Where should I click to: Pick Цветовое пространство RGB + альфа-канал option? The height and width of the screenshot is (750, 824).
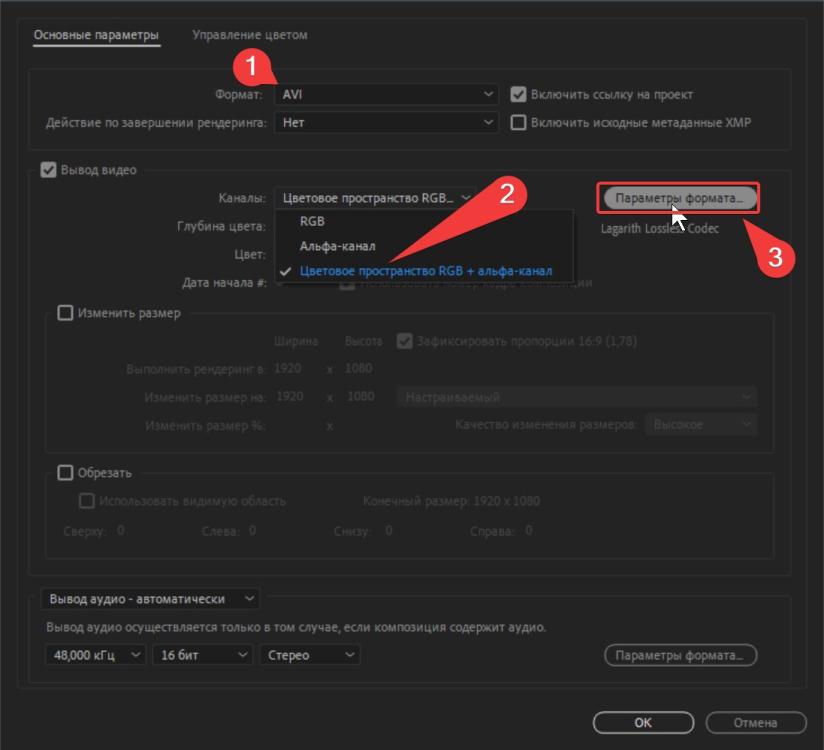425,271
